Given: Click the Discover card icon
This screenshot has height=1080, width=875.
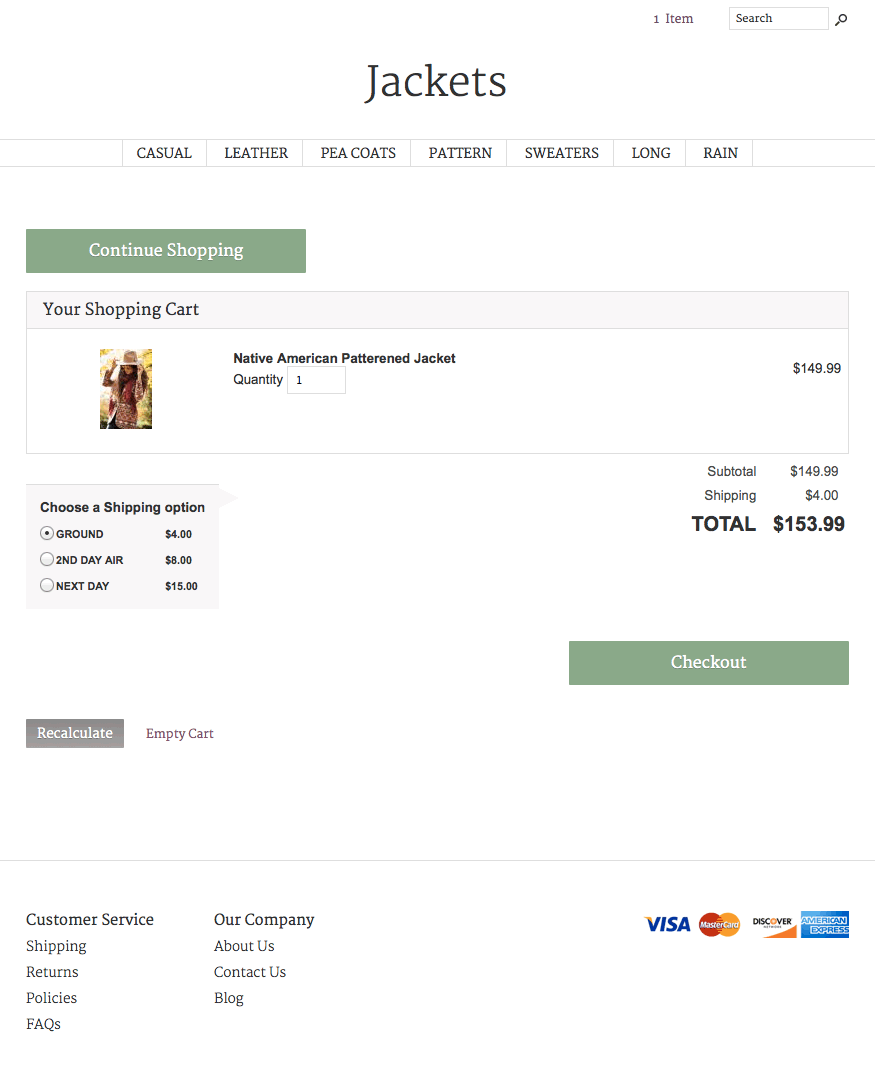Looking at the screenshot, I should click(x=773, y=925).
